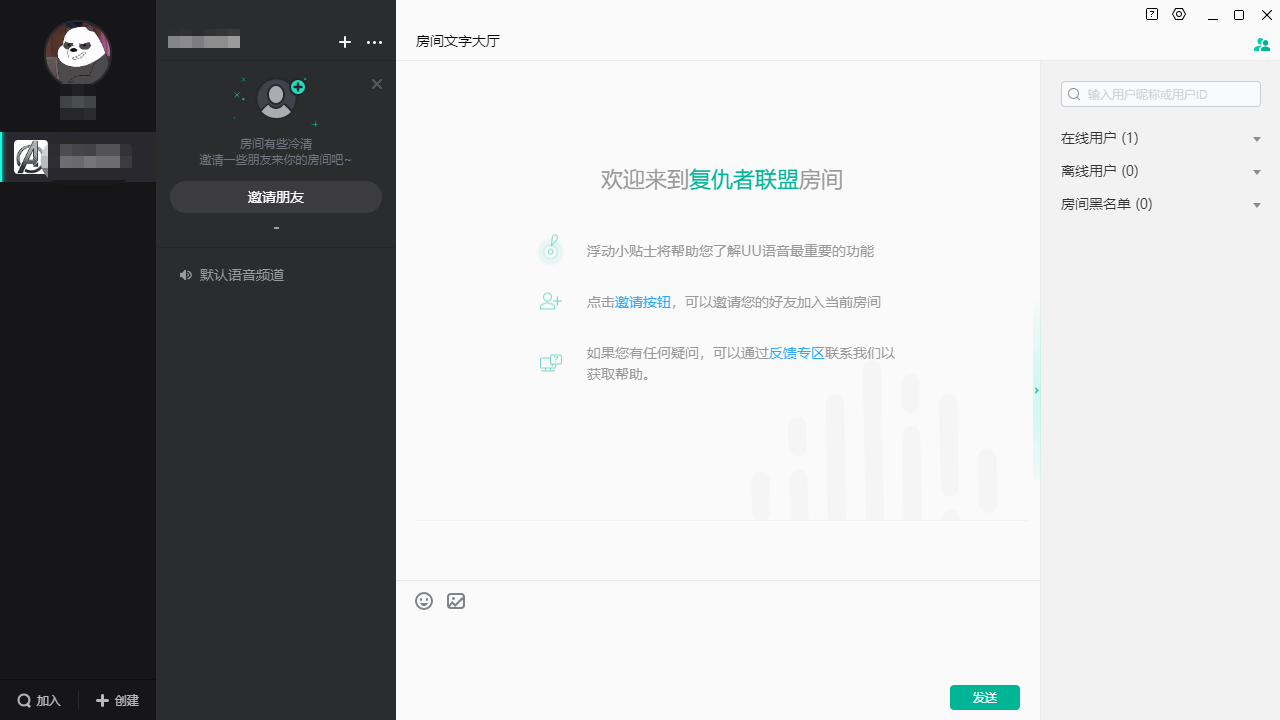This screenshot has width=1280, height=720.
Task: Follow the 反馈专区 link
Action: click(797, 353)
